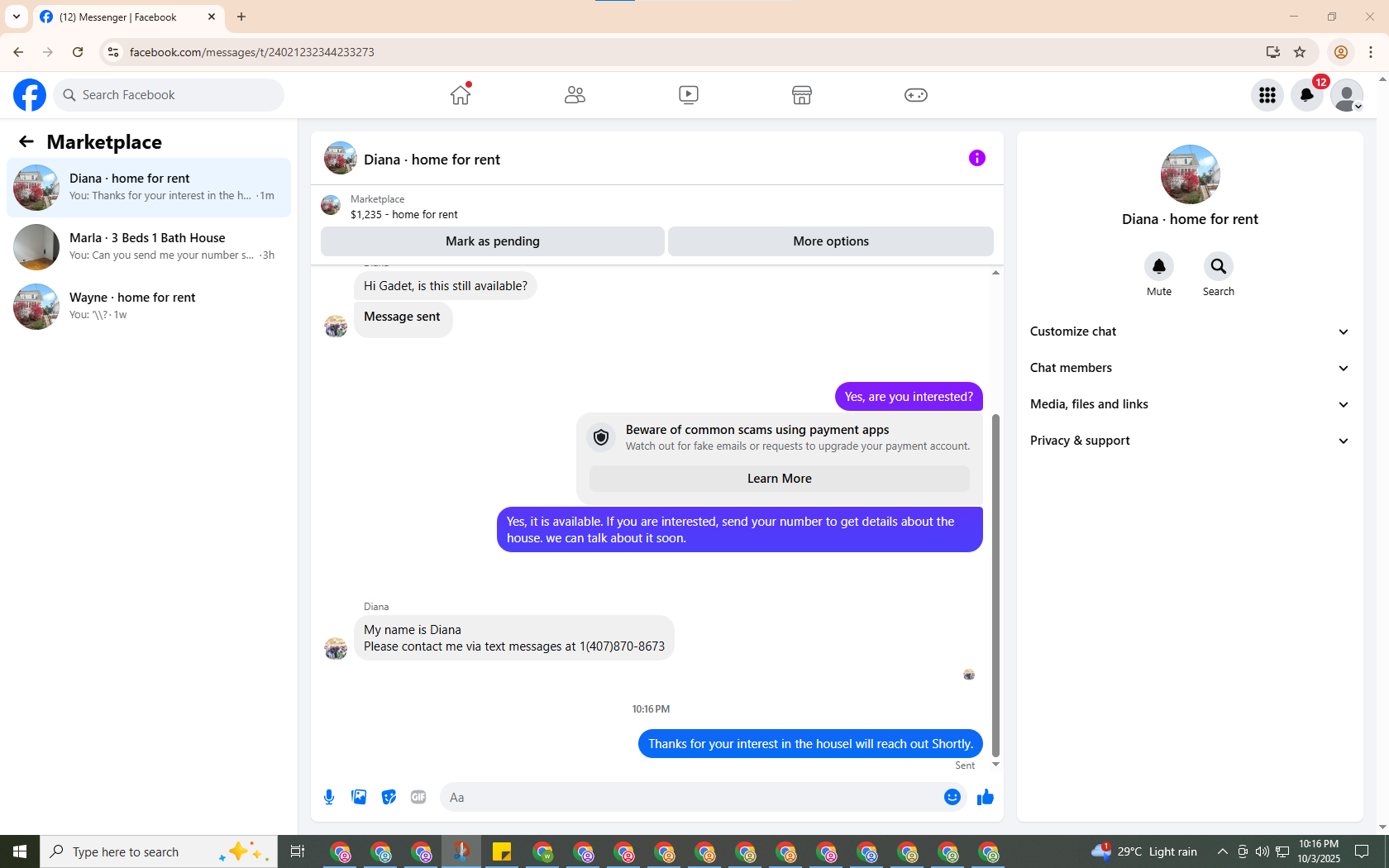Bookmark this page with the star
Screen dimensions: 1389x868
1300,52
